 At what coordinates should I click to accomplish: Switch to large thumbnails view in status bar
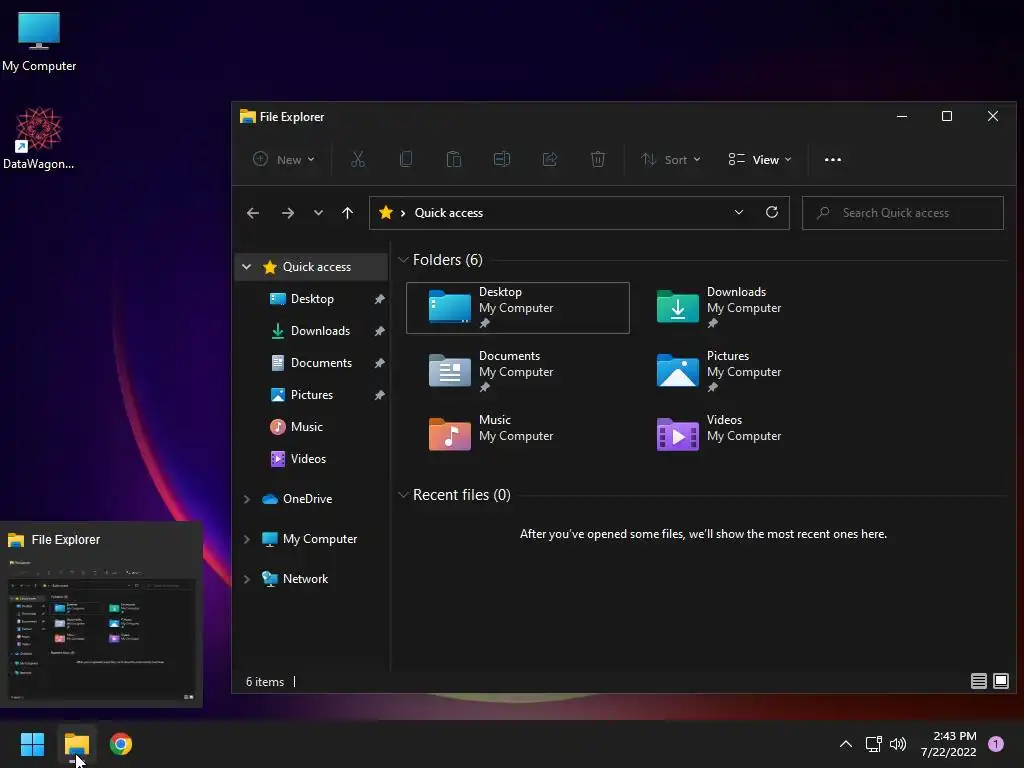[1000, 681]
